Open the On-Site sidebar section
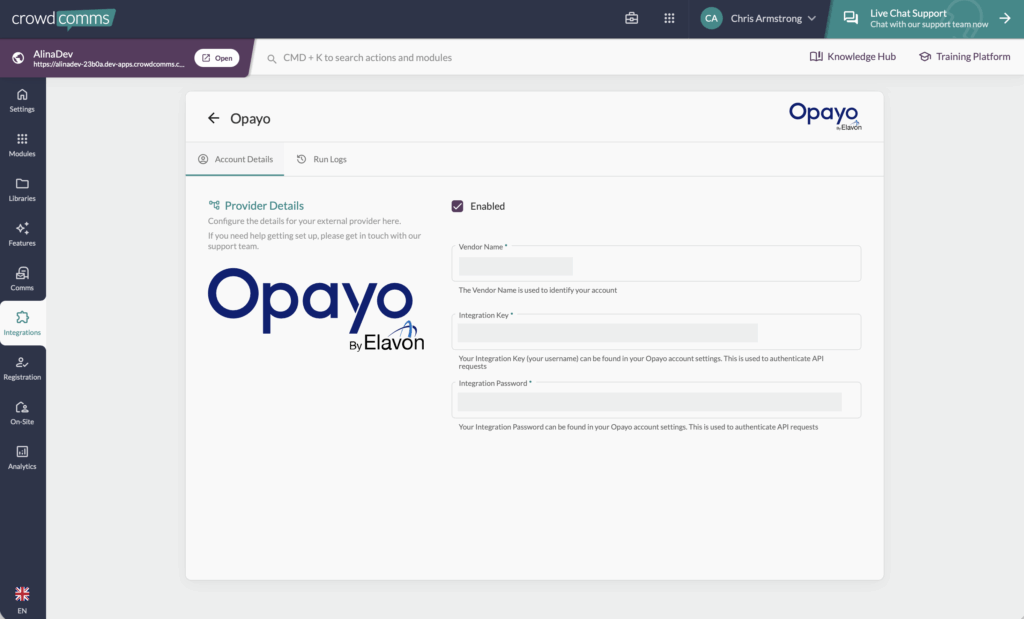The height and width of the screenshot is (619, 1024). pyautogui.click(x=22, y=412)
